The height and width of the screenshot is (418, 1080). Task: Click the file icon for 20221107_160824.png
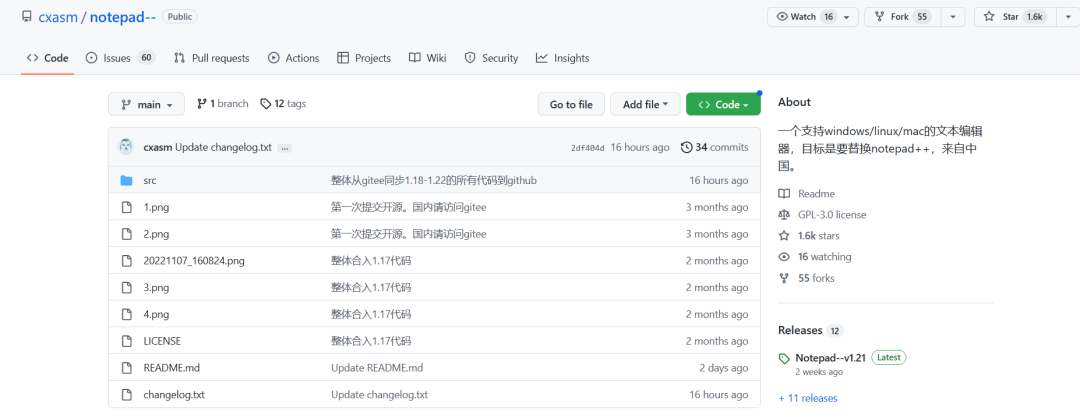pyautogui.click(x=126, y=261)
